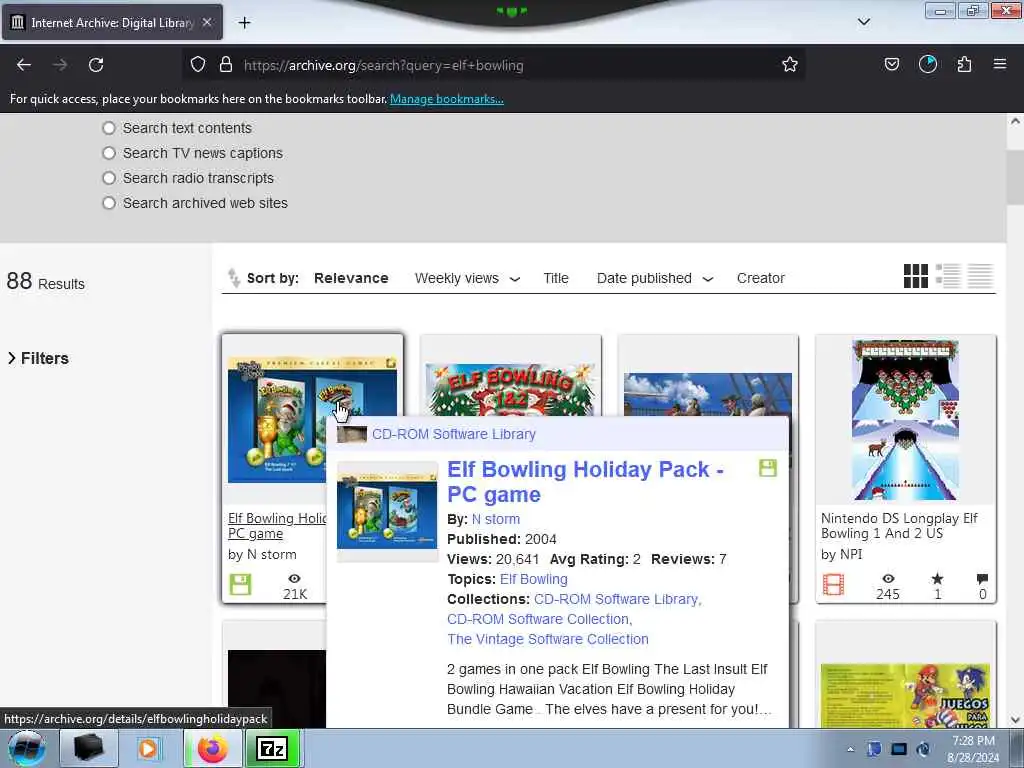Image resolution: width=1024 pixels, height=768 pixels.
Task: Open the list all tabs chevron
Action: pyautogui.click(x=863, y=22)
